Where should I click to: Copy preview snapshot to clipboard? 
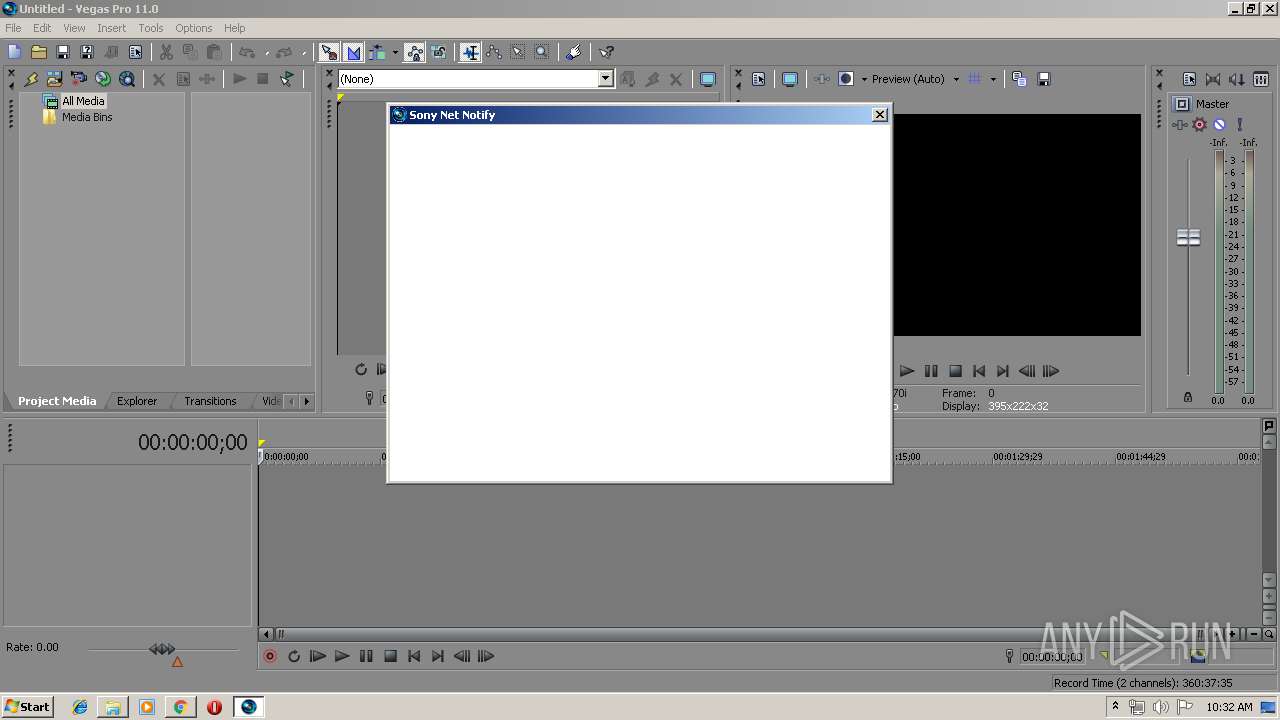(x=1019, y=79)
